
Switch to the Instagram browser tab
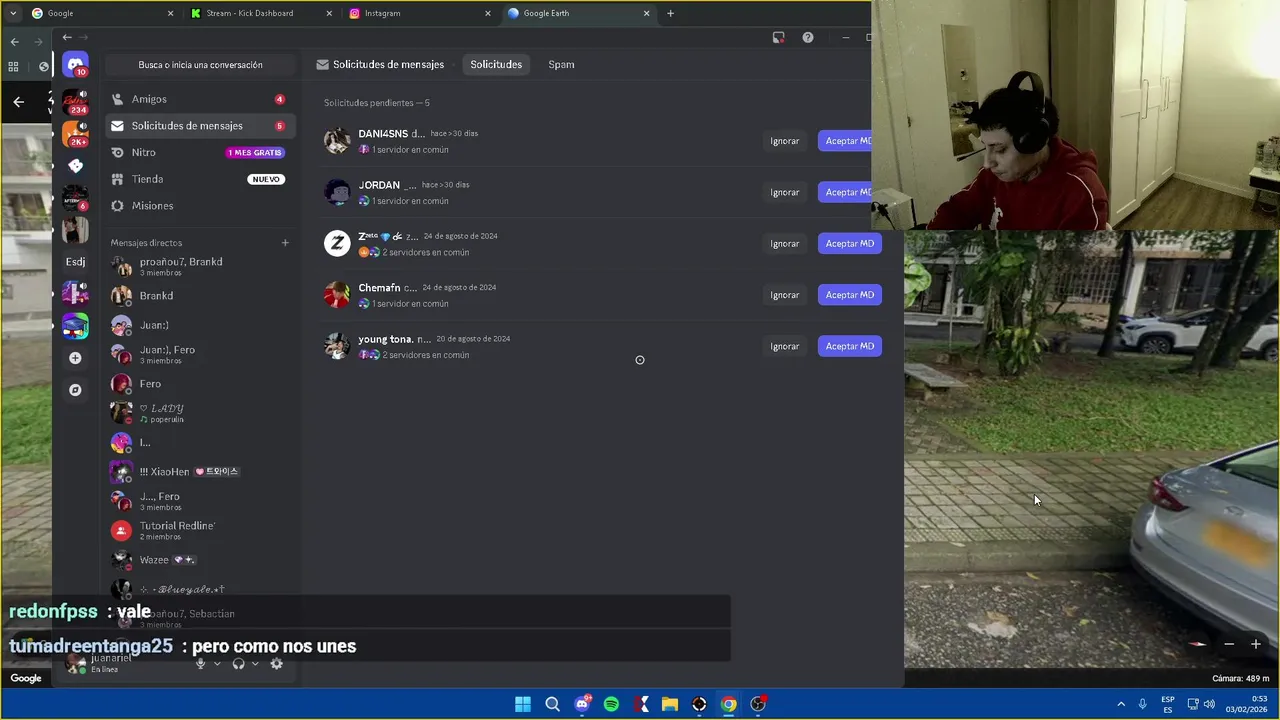click(419, 13)
